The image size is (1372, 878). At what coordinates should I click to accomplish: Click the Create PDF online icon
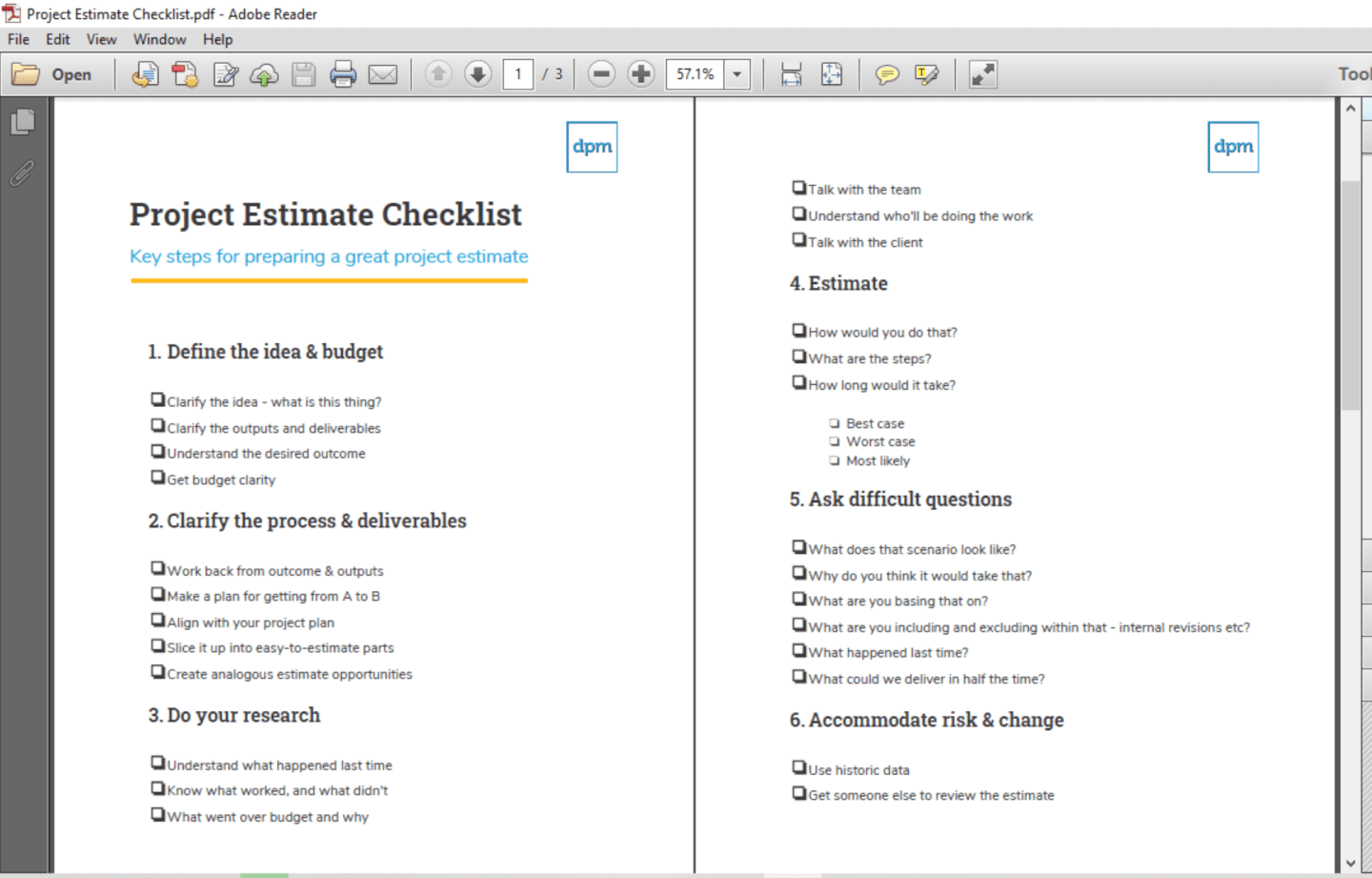[145, 74]
